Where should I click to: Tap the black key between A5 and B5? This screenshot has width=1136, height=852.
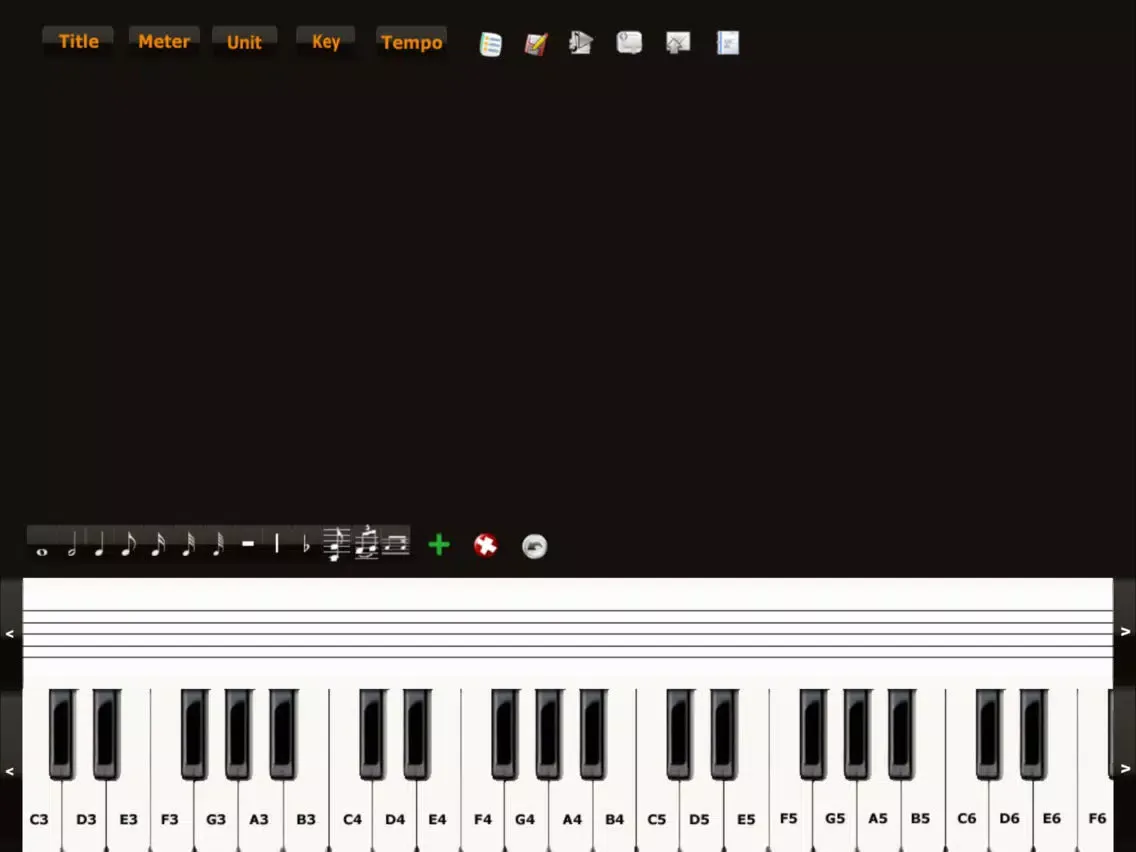click(902, 733)
